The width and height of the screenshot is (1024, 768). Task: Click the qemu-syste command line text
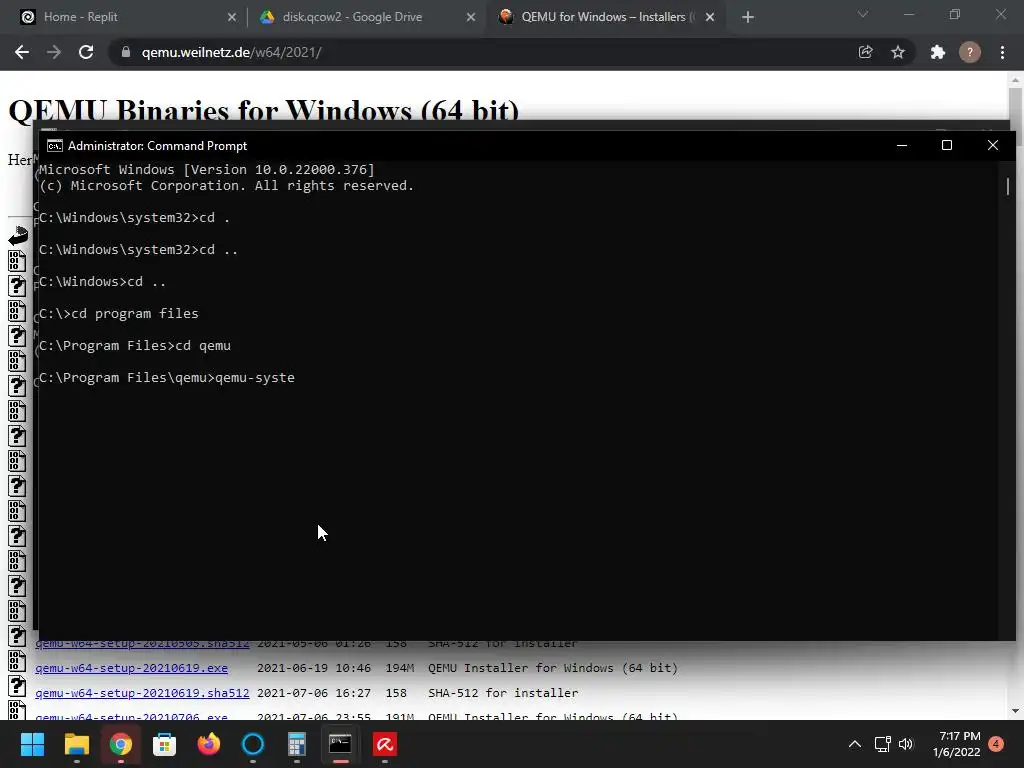[x=255, y=377]
